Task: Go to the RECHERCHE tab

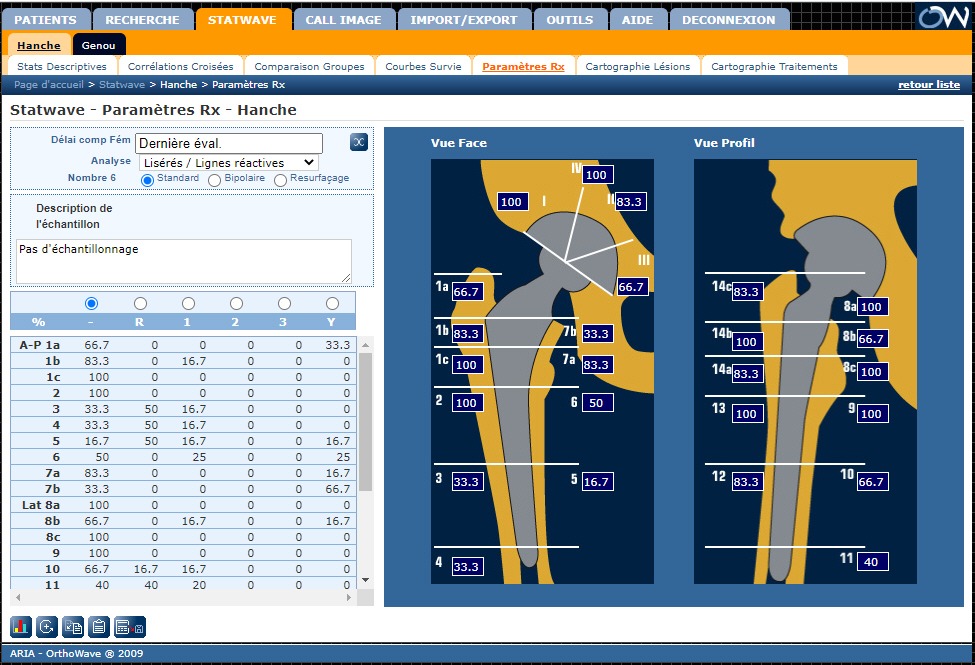Action: 142,20
